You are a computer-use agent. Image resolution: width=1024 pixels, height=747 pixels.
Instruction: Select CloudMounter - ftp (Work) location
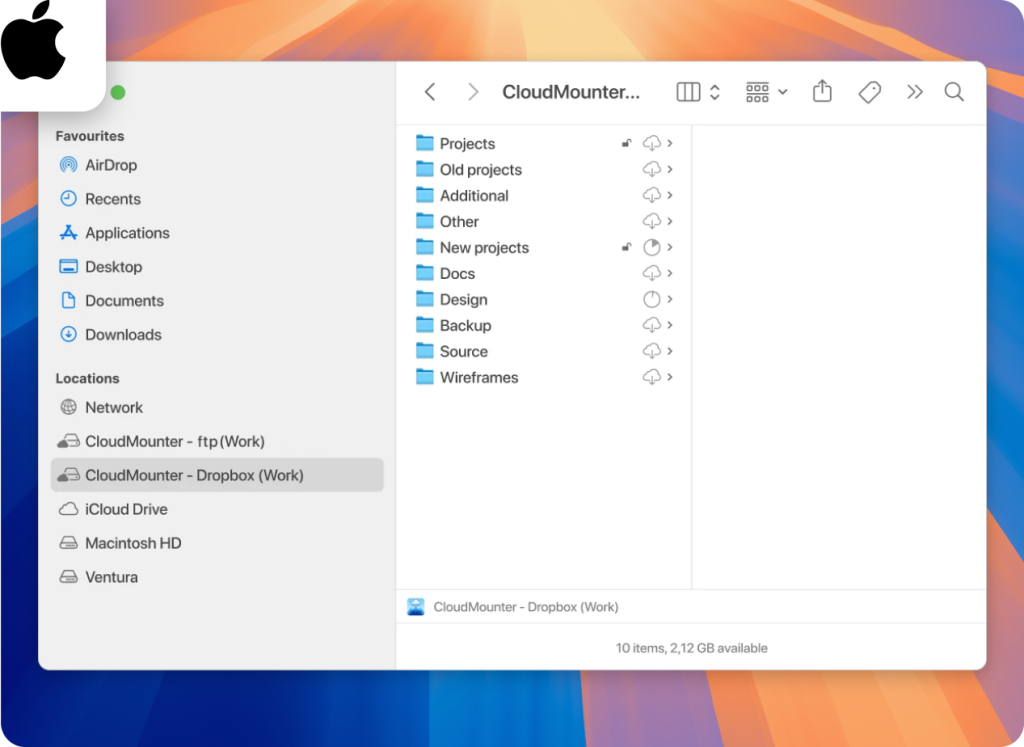pos(174,441)
